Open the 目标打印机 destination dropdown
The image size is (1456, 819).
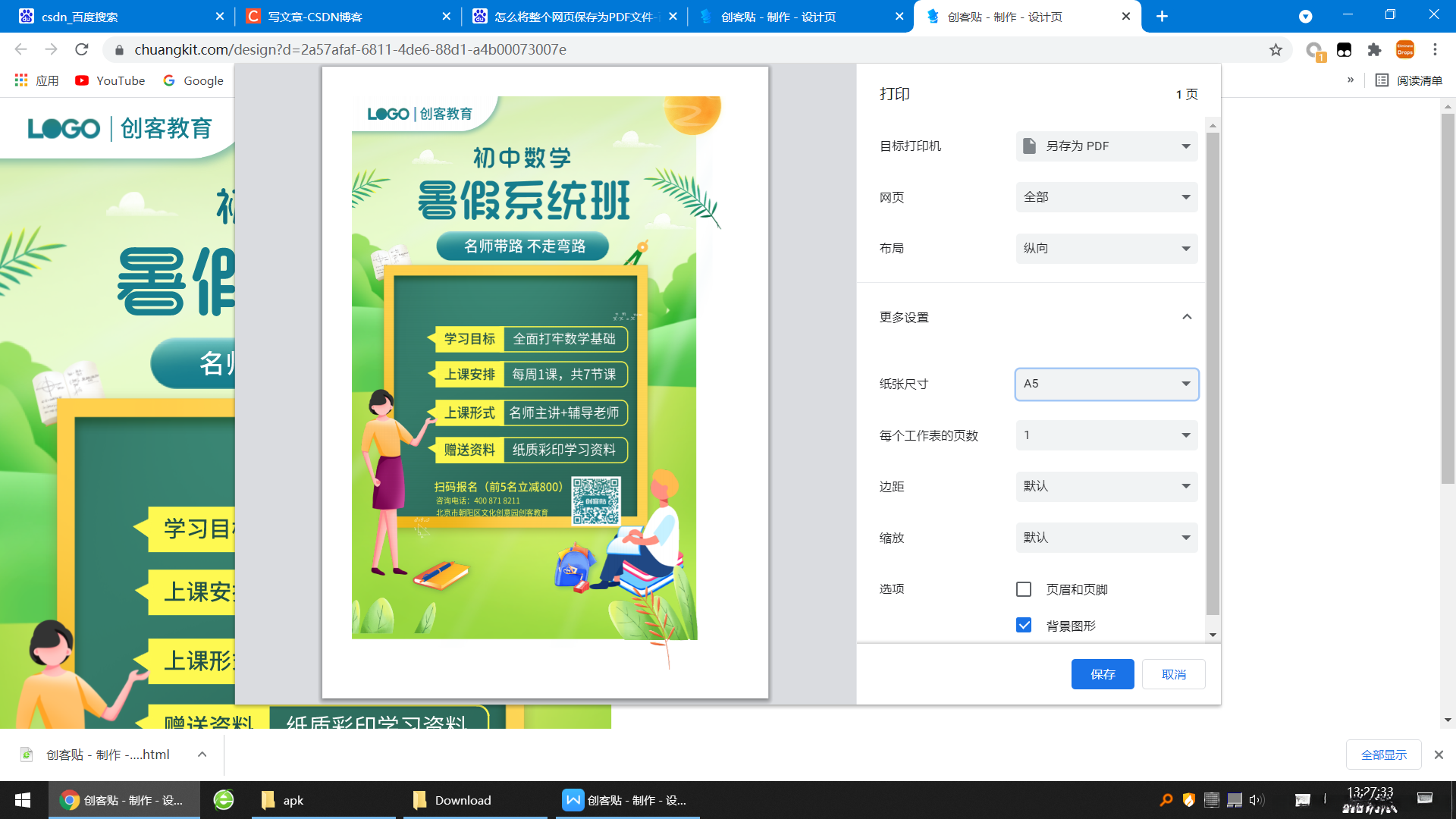coord(1106,146)
